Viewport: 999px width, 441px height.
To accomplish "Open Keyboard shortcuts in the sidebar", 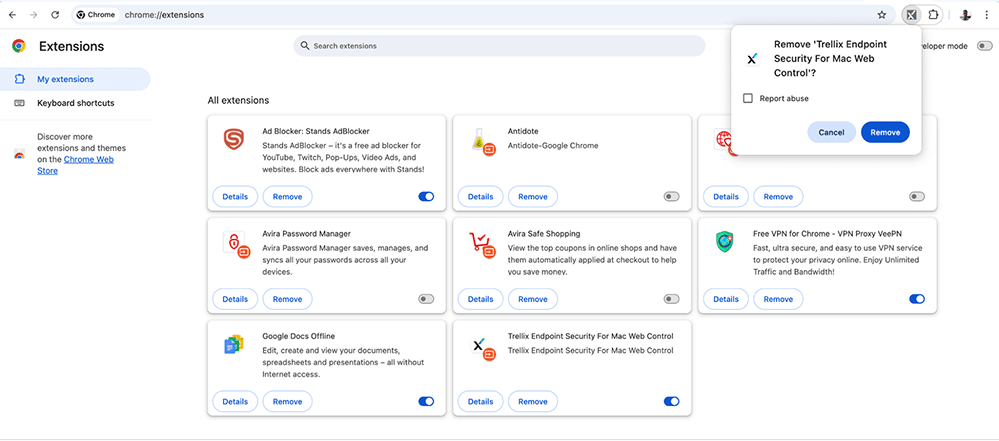I will click(x=75, y=103).
